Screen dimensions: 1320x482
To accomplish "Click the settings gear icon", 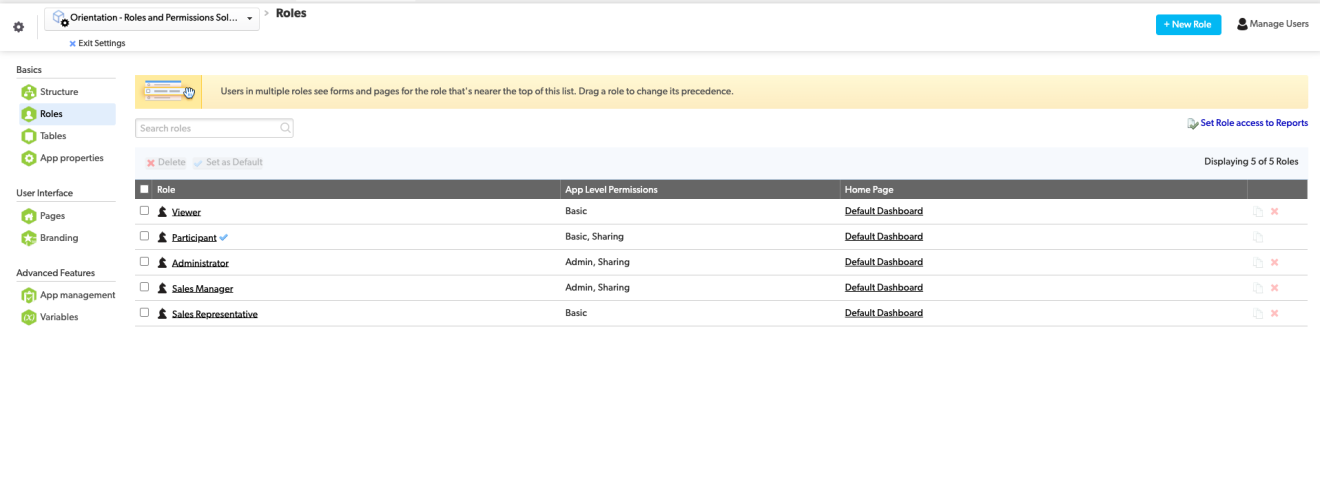I will coord(18,27).
